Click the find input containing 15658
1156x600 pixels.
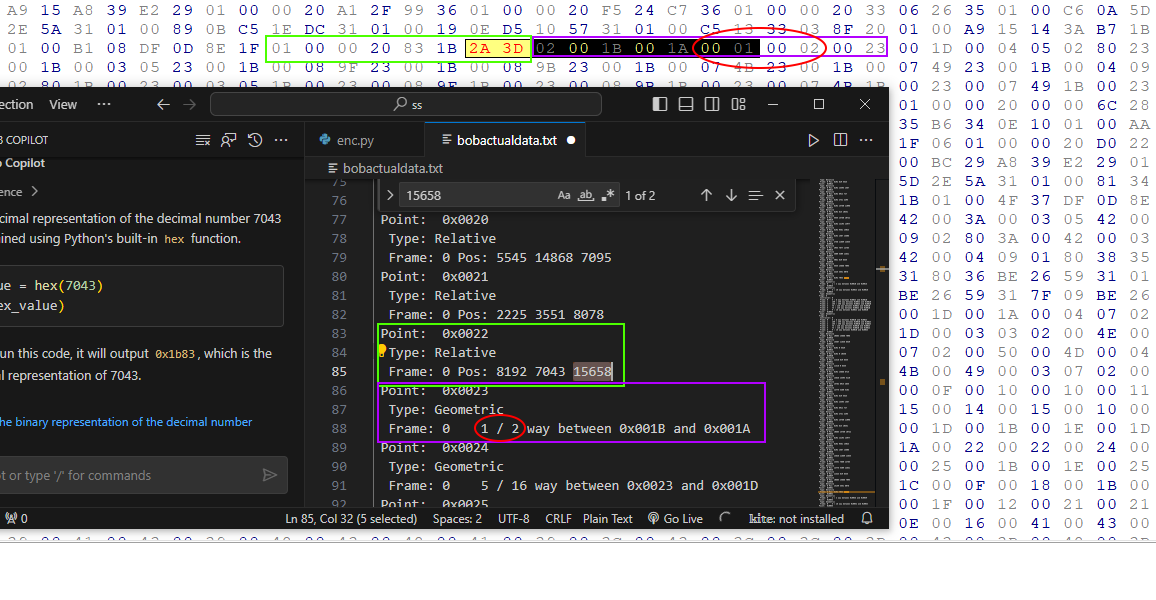click(x=476, y=195)
